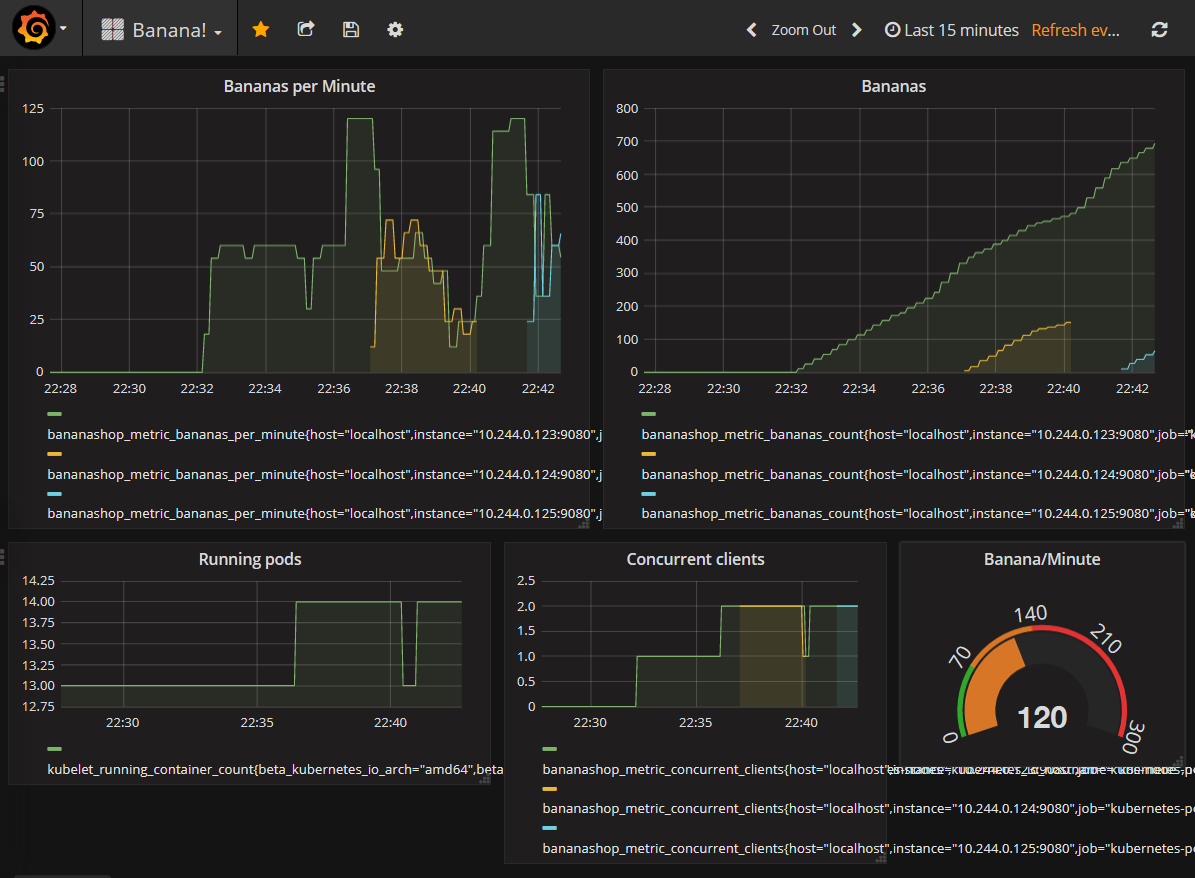Open the share dashboard icon
This screenshot has width=1195, height=878.
coord(306,30)
